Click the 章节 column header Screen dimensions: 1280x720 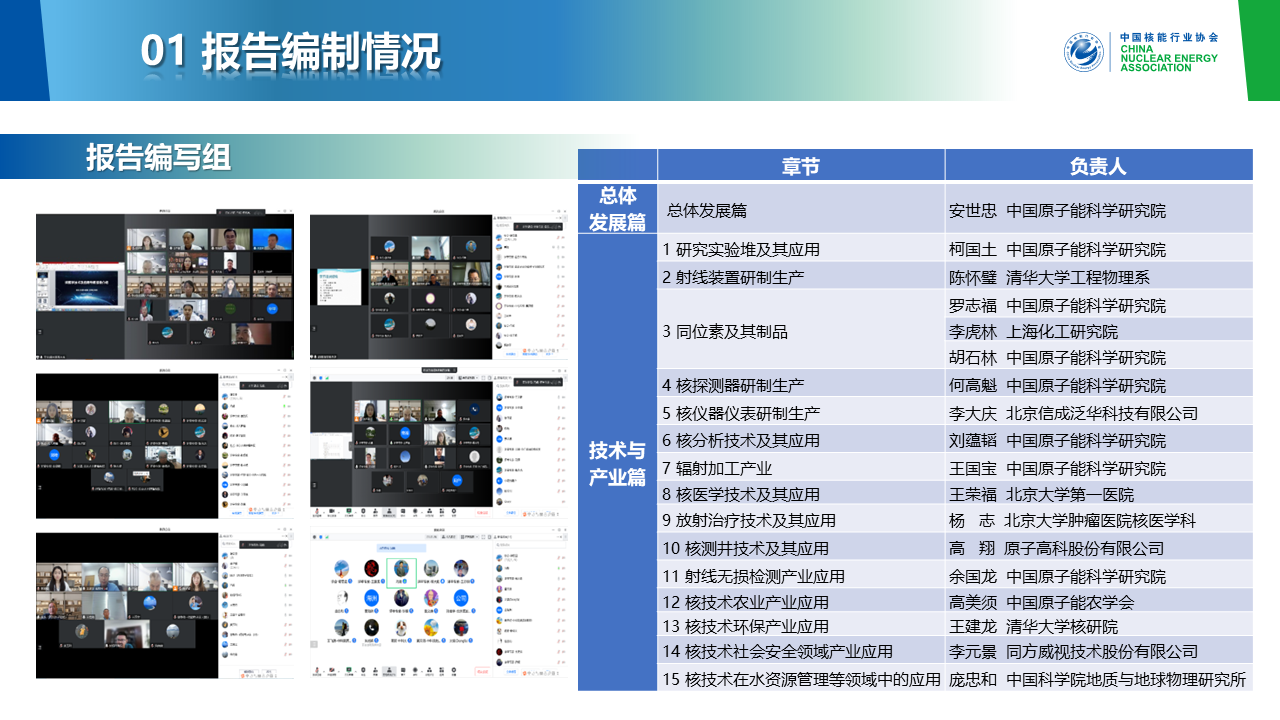(800, 166)
